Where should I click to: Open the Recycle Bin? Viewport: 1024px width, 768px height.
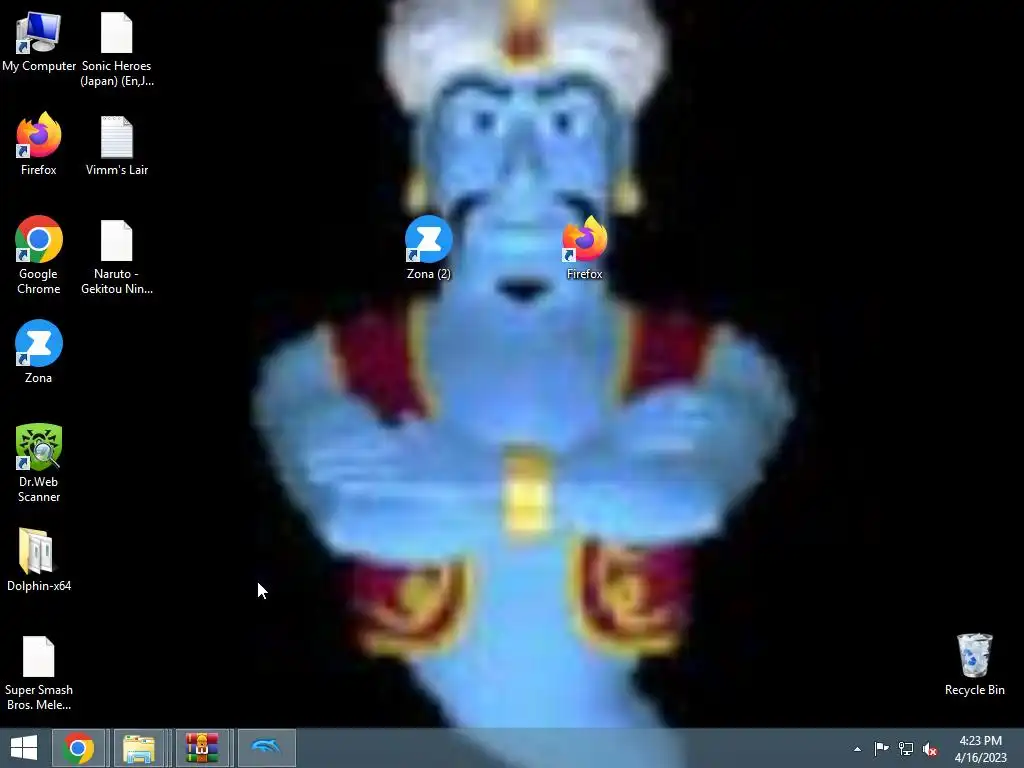[x=974, y=664]
